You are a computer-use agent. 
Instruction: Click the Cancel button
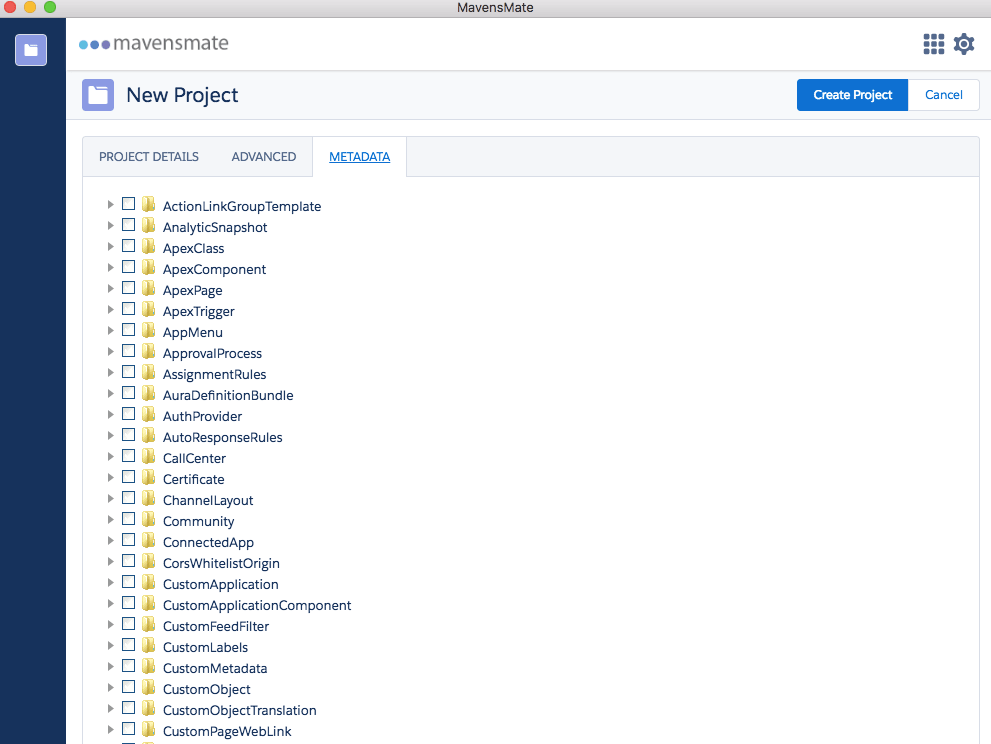944,95
